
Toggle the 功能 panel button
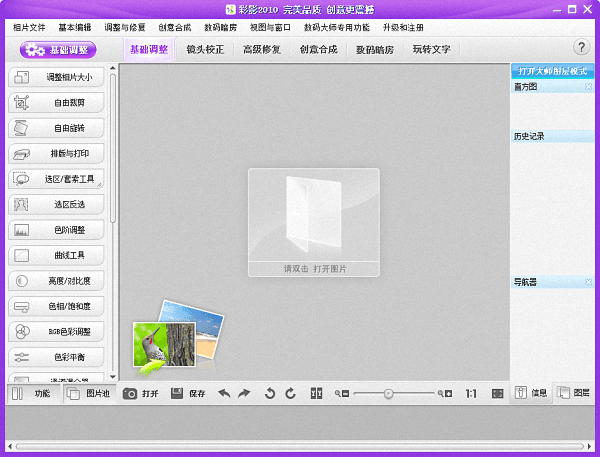click(31, 394)
